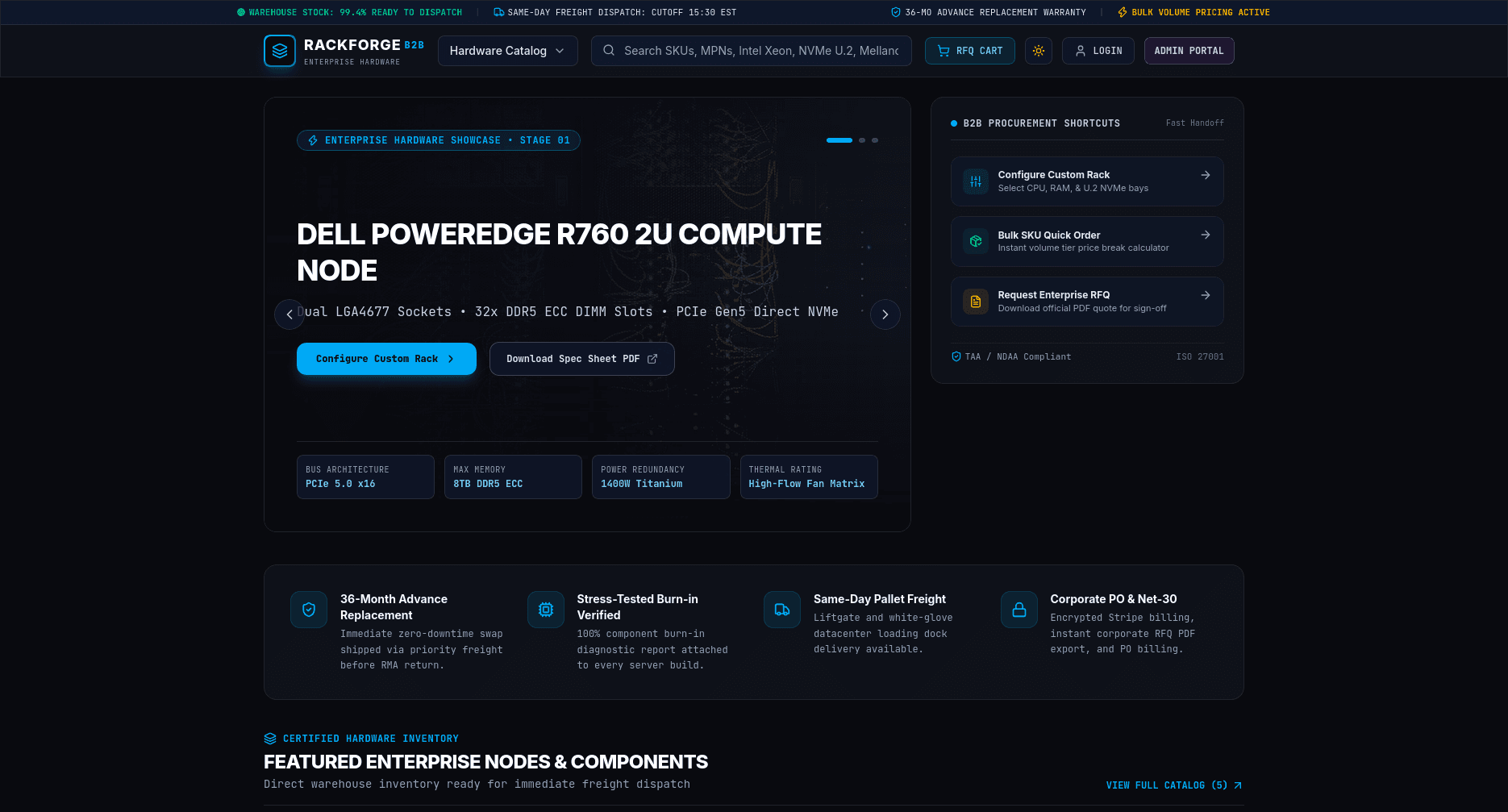Click the box icon beside Bulk SKU Quick Order
This screenshot has width=1508, height=812.
(x=976, y=241)
